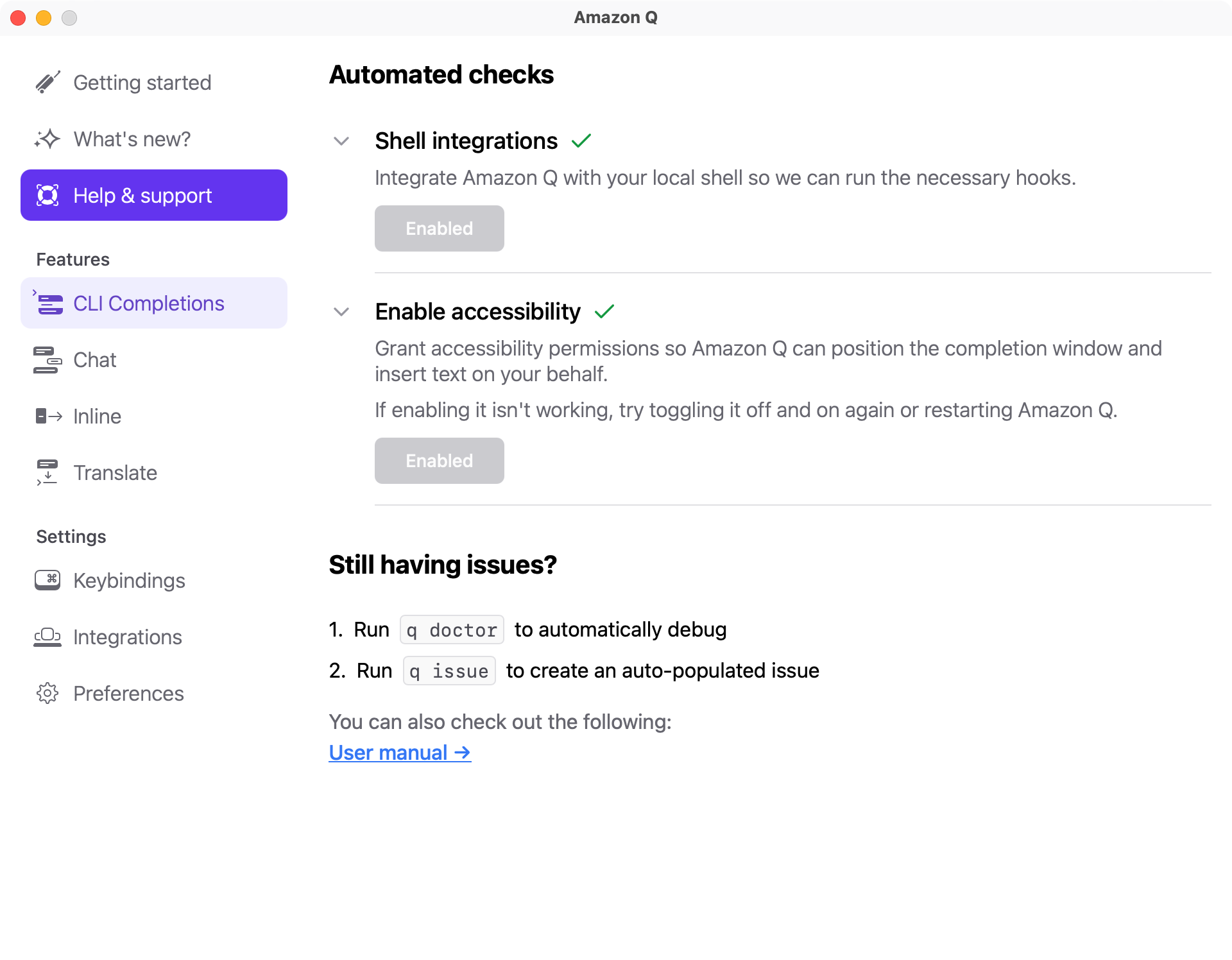This screenshot has width=1232, height=960.
Task: Open the What's new? page
Action: [154, 139]
